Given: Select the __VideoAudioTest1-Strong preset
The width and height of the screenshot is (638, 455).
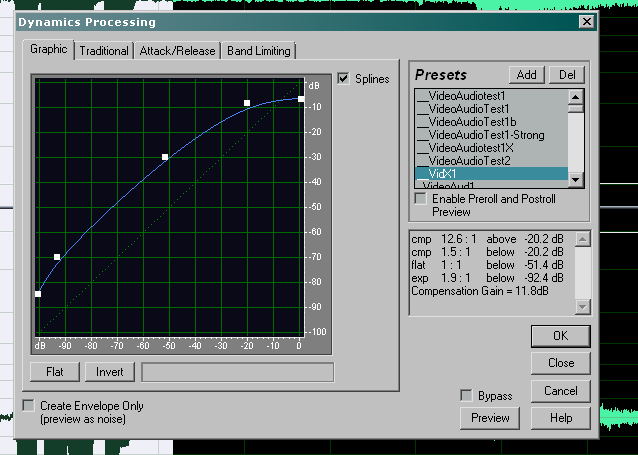Looking at the screenshot, I should (x=492, y=135).
